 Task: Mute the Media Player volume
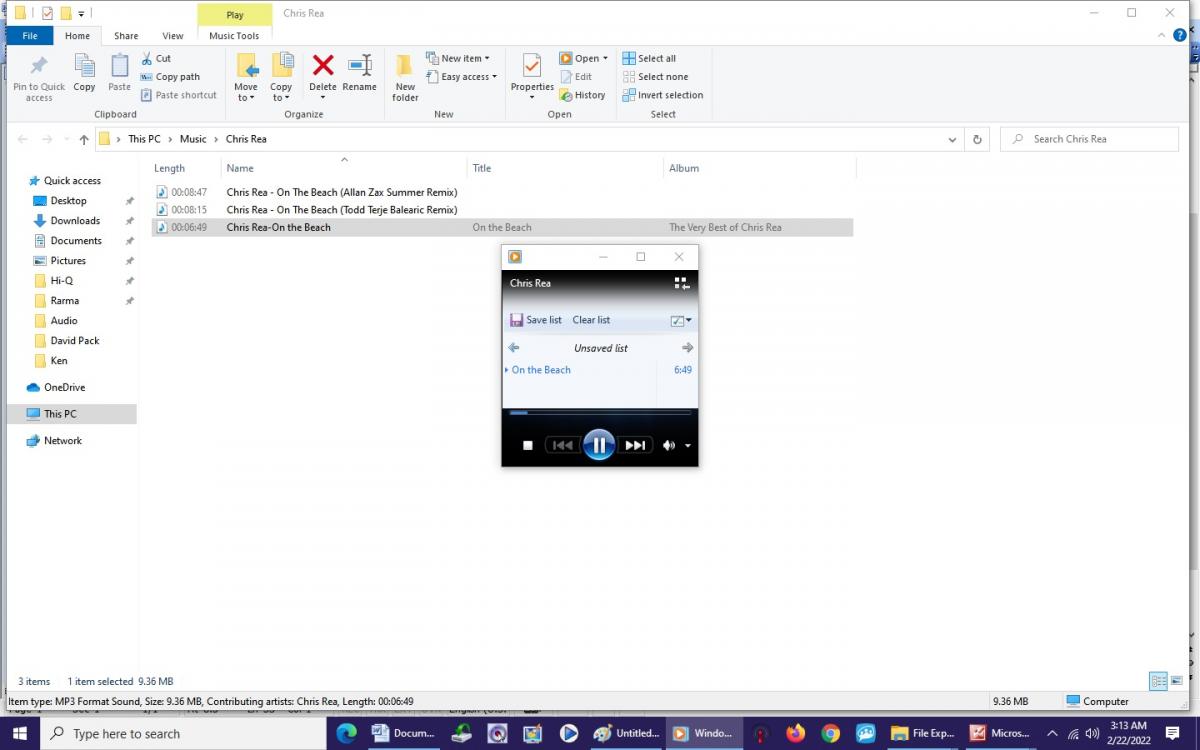[x=669, y=446]
